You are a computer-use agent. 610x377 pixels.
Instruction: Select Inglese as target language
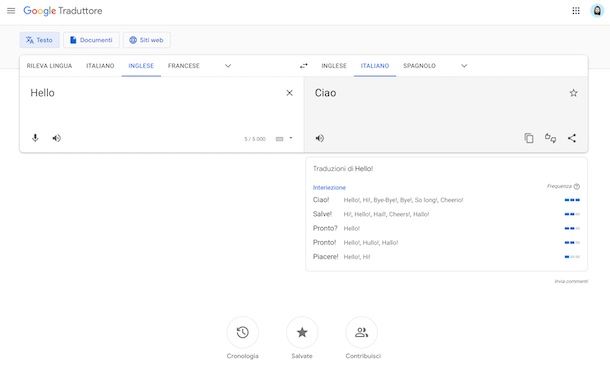[334, 66]
